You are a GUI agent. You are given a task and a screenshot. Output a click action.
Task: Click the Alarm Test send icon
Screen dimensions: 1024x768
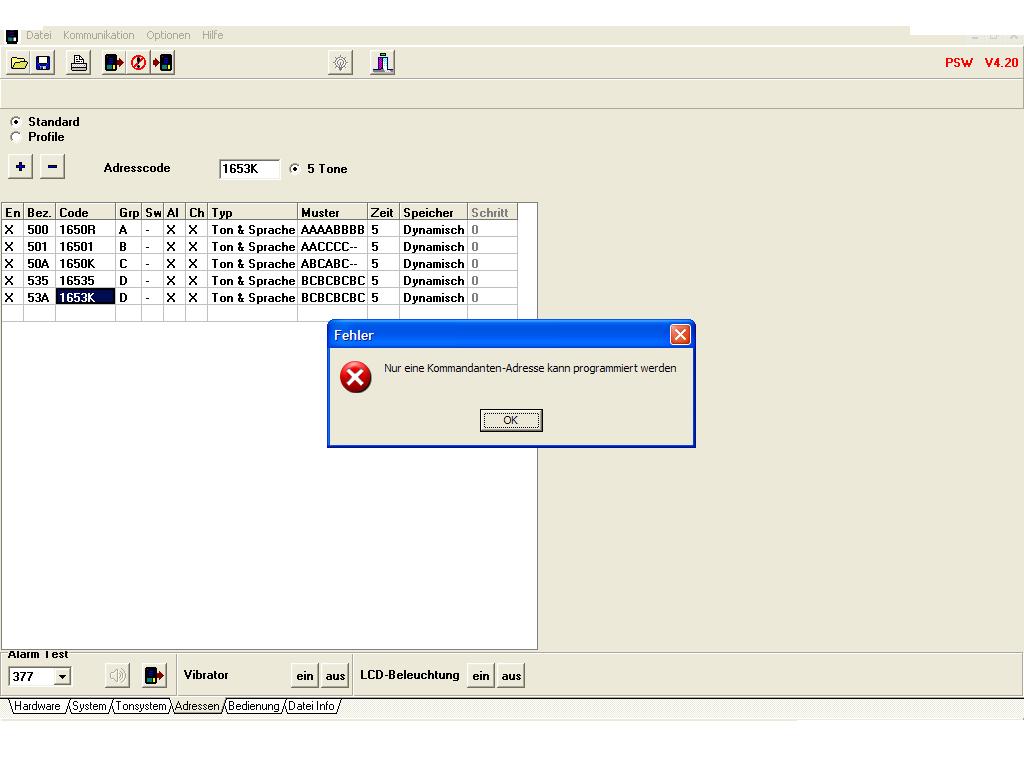[154, 676]
